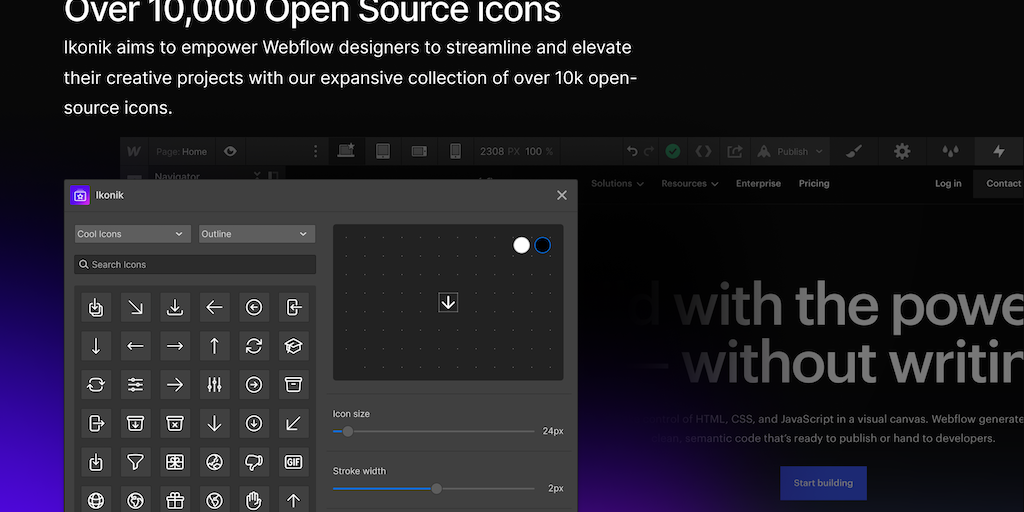The width and height of the screenshot is (1024, 512).
Task: Choose the funnel filter icon
Action: tap(135, 462)
